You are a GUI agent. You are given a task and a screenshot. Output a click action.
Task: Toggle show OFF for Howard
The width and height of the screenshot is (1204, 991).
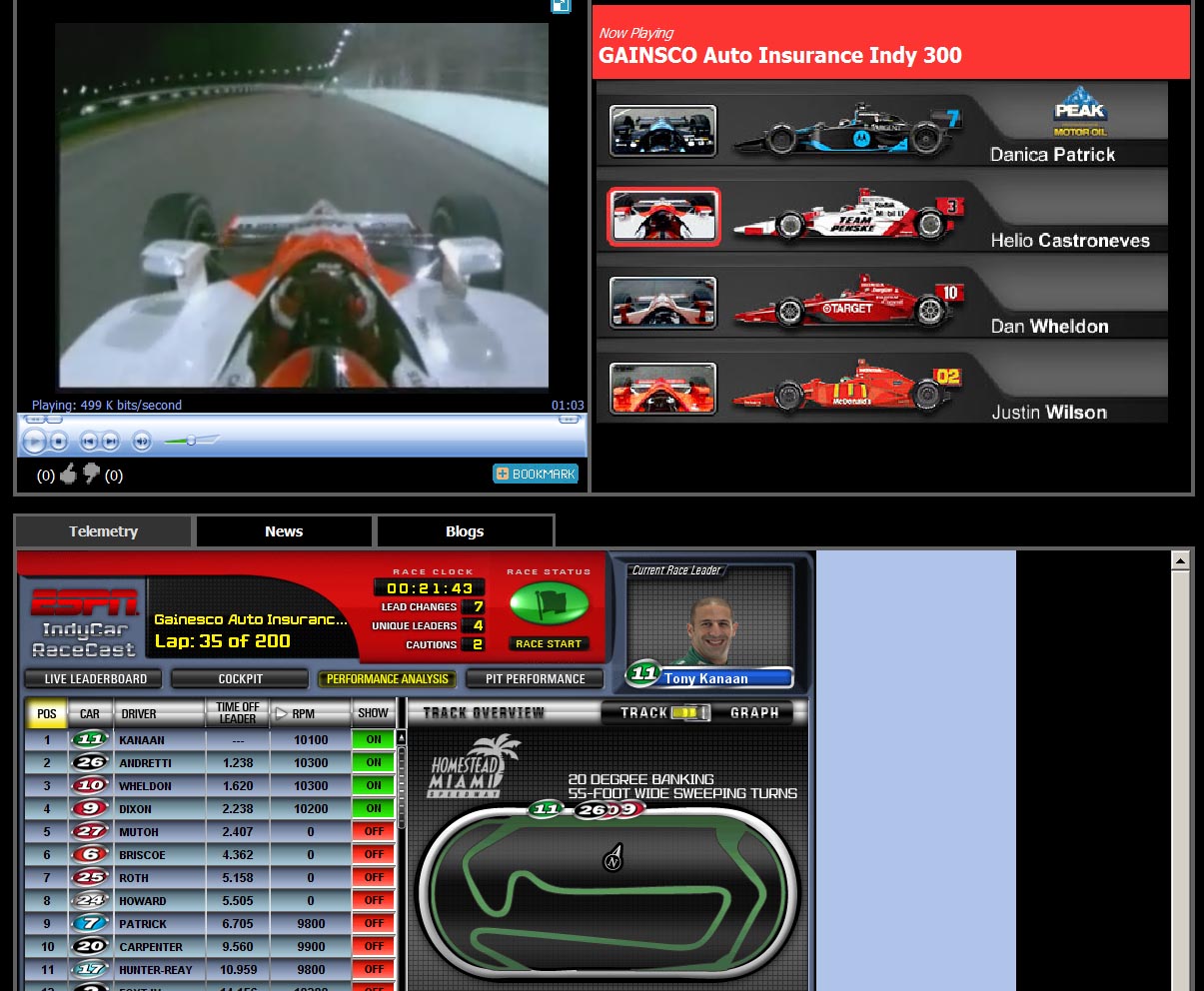click(x=374, y=901)
